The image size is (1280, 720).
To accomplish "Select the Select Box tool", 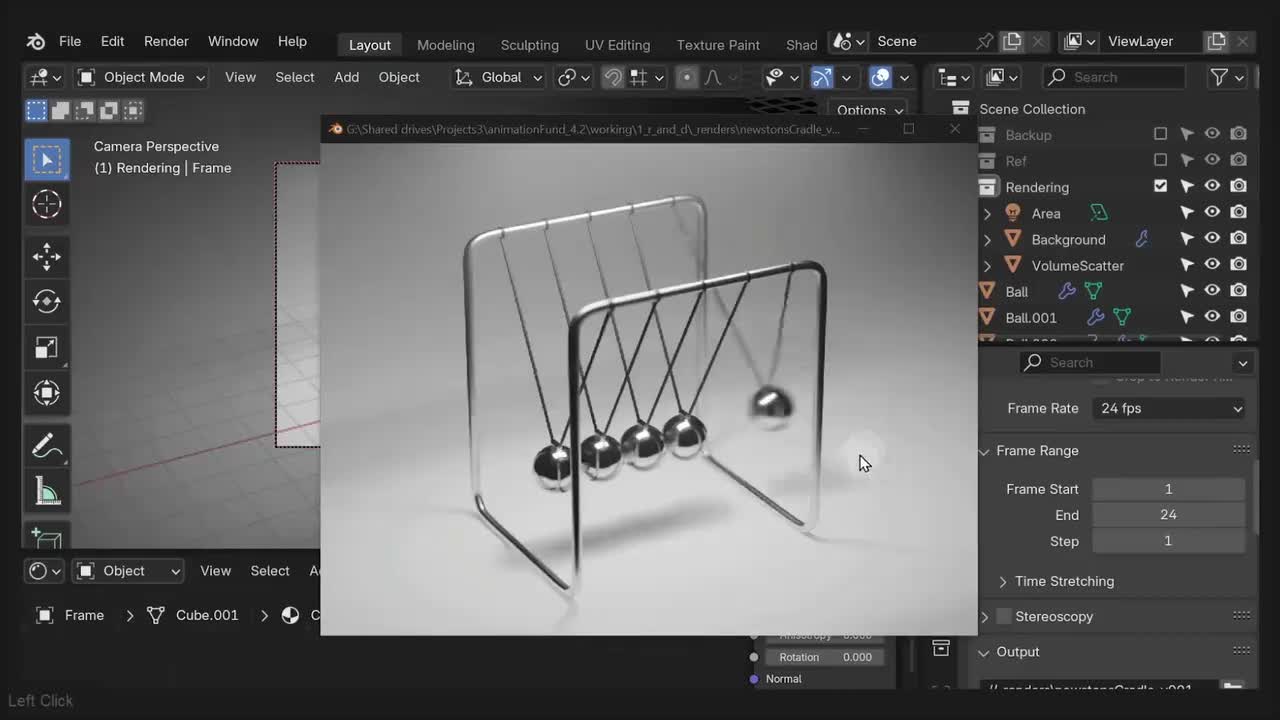I will (x=47, y=159).
